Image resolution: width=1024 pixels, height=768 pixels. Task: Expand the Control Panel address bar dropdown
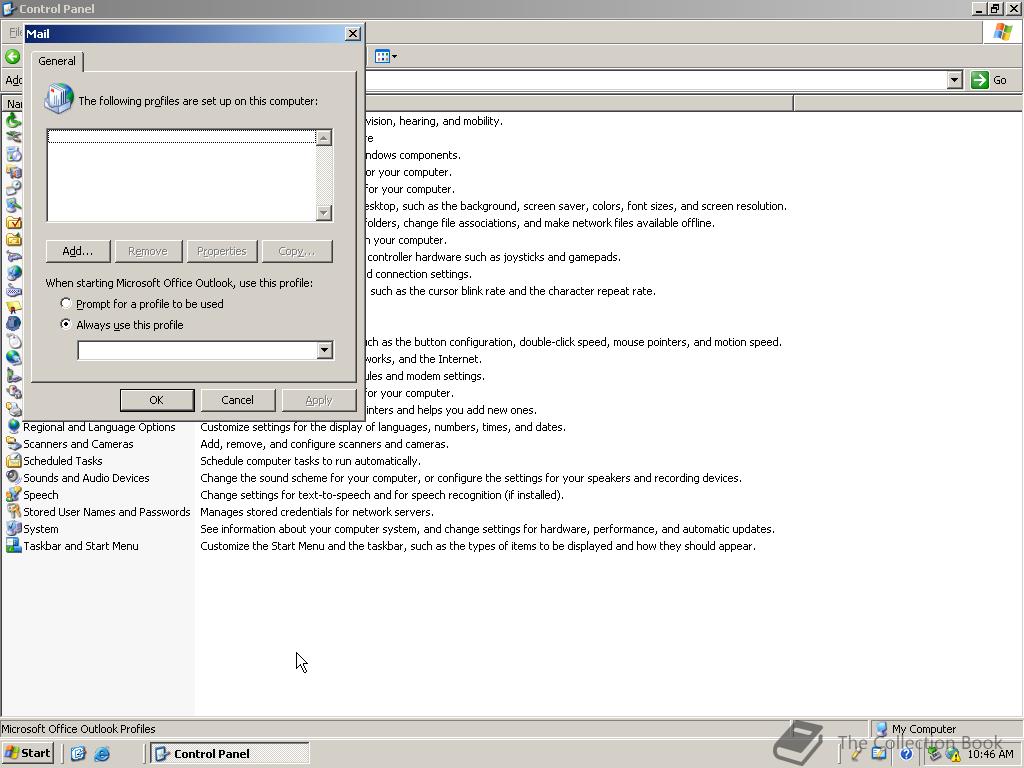(x=954, y=80)
